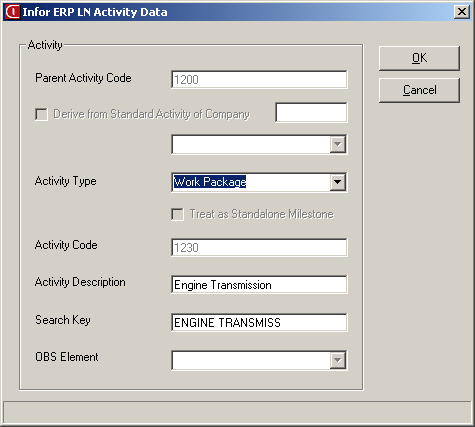Click the Parent Activity Code field showing 1200
Image resolution: width=475 pixels, height=427 pixels.
[259, 79]
